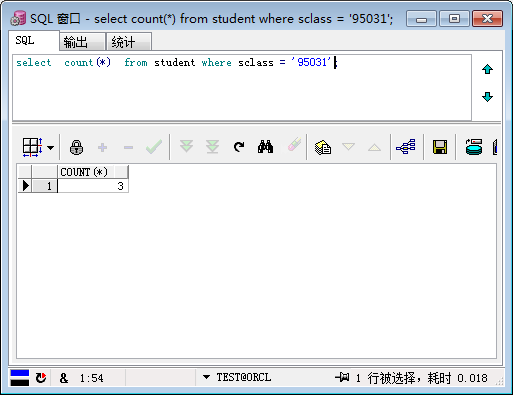Select row 1 header in the grid
The height and width of the screenshot is (395, 513).
[45, 186]
